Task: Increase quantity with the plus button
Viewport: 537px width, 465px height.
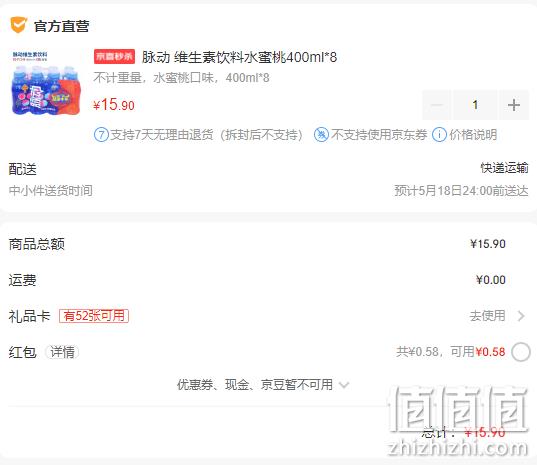Action: coord(514,105)
